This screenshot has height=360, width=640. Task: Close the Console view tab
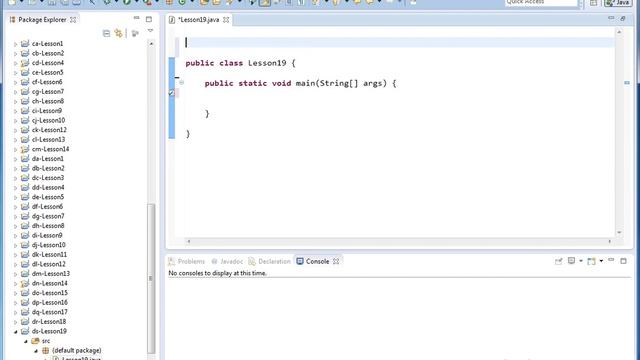pos(336,261)
